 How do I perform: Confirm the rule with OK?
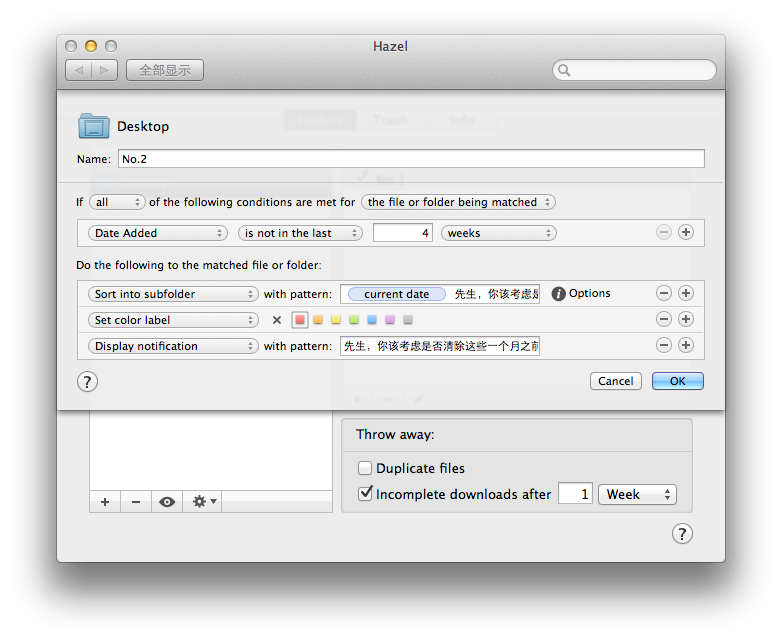[677, 381]
